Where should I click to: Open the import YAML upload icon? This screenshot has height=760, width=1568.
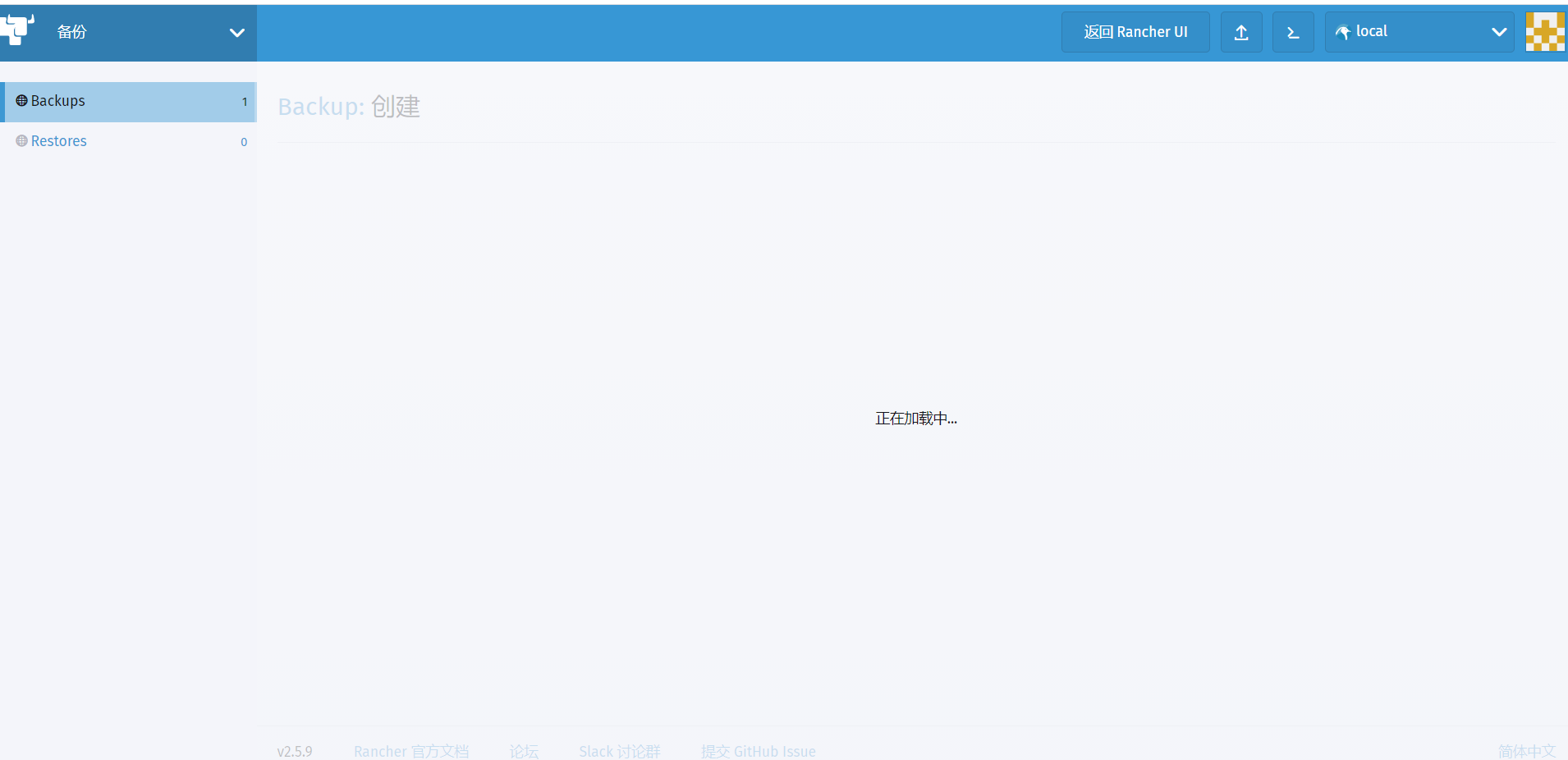1241,32
